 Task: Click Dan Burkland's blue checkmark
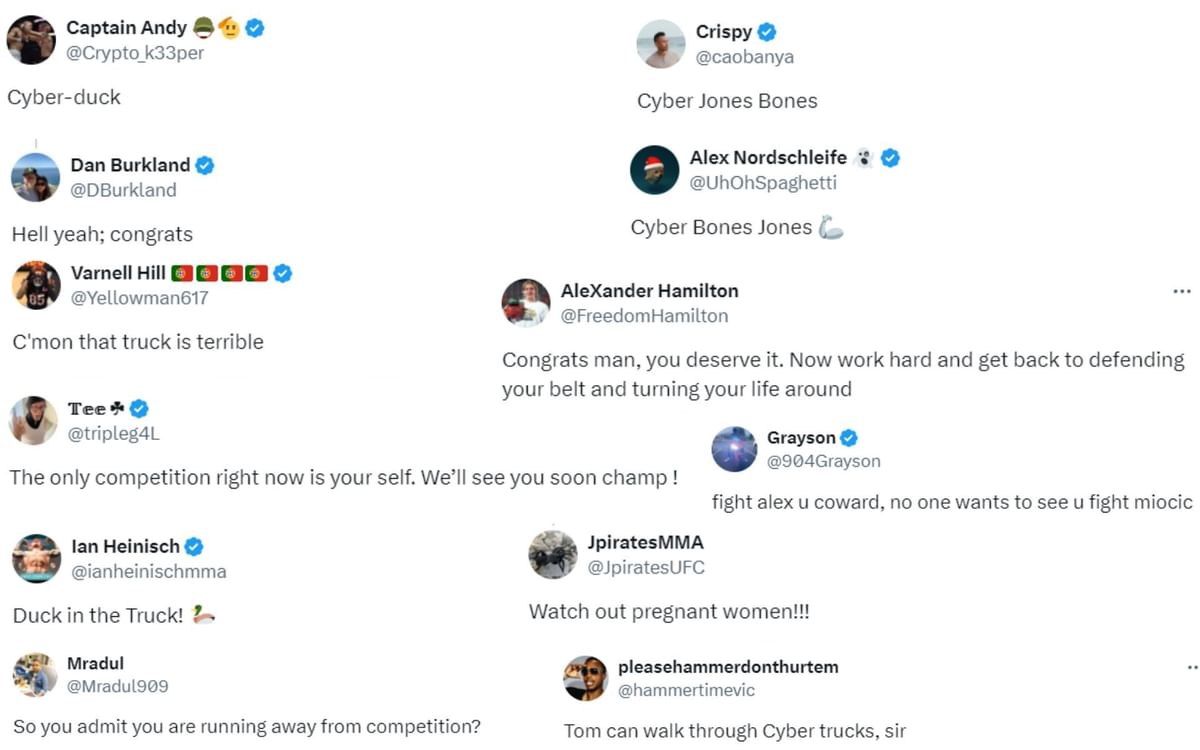(203, 164)
